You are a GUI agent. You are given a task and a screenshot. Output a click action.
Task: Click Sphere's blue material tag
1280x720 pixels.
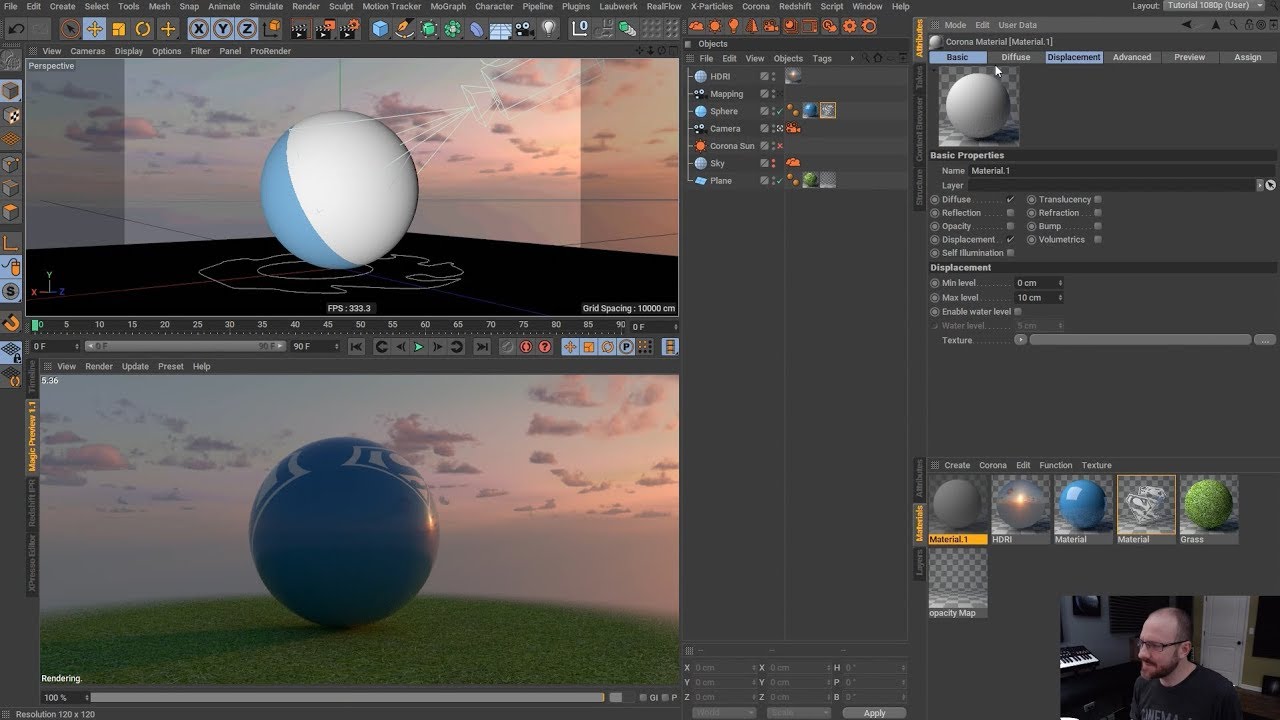point(809,111)
